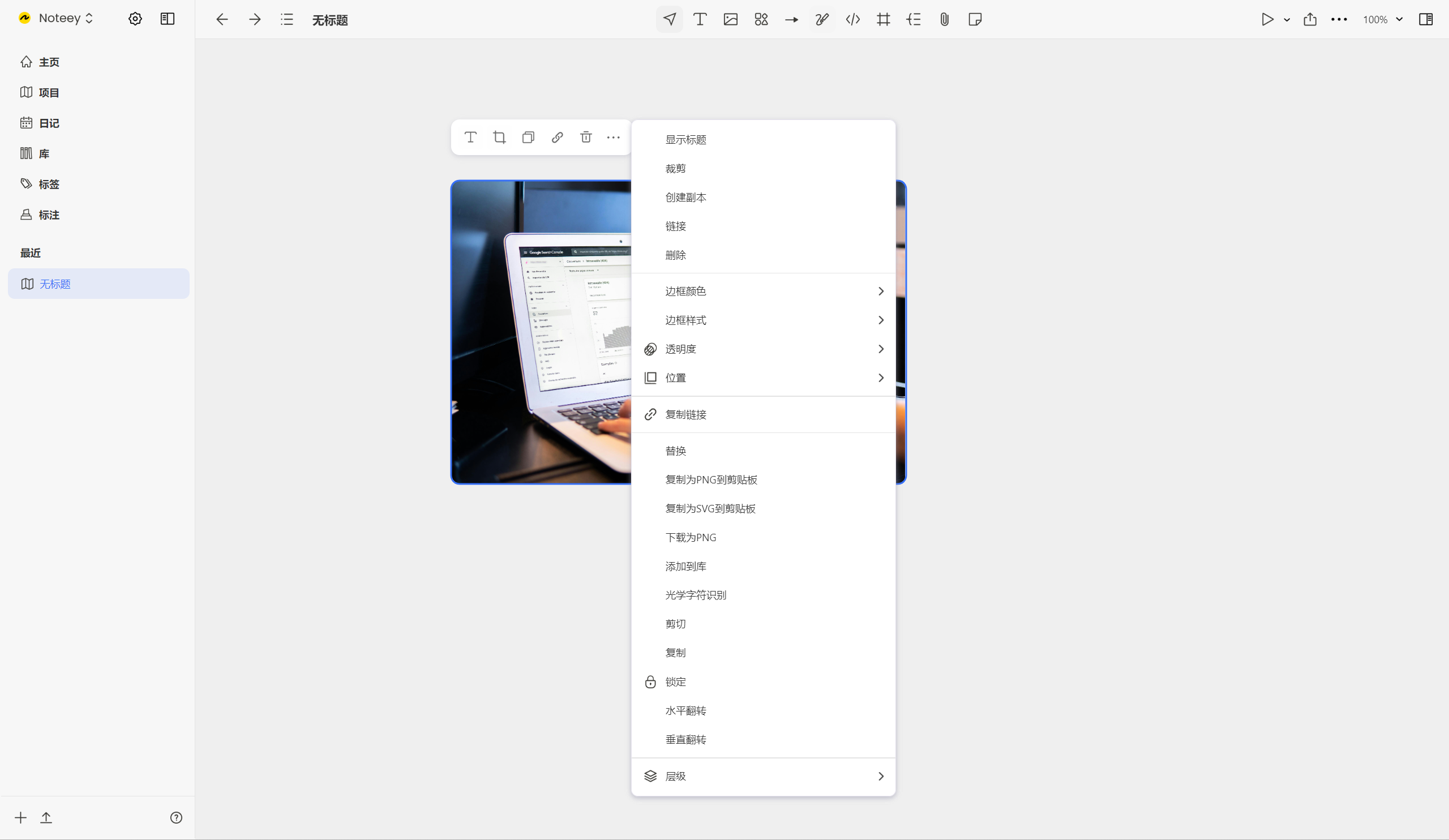Click the crop icon in floating toolbar

pyautogui.click(x=499, y=138)
